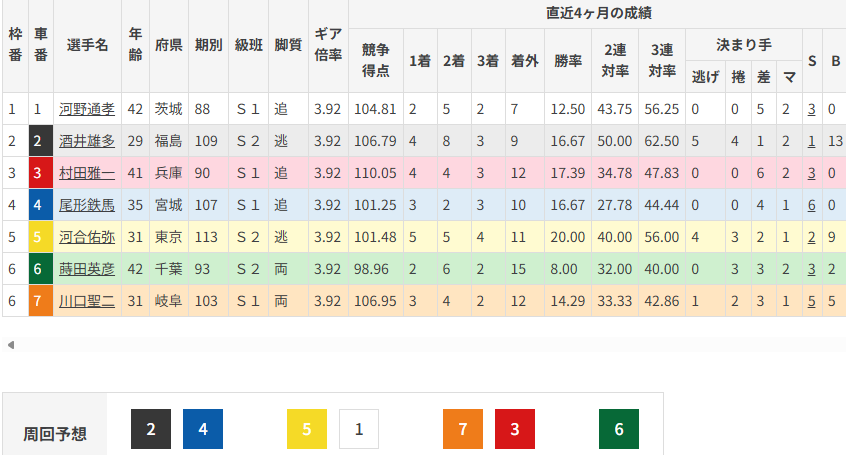846x455 pixels.
Task: Click the 競争得点 column header
Action: pos(376,59)
